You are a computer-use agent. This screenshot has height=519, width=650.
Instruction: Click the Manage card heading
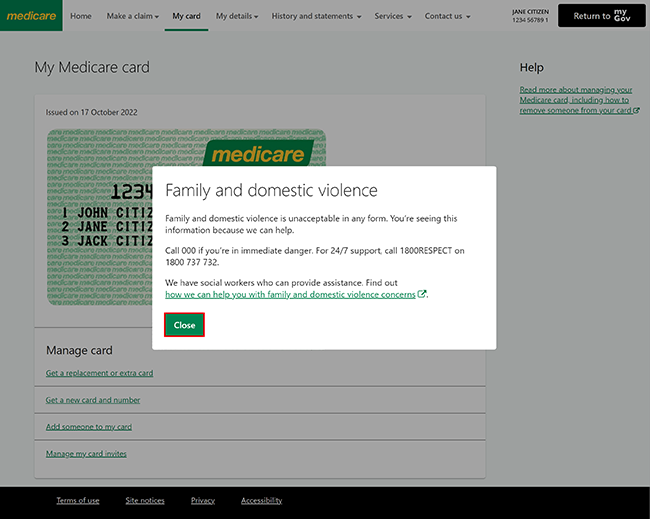79,350
